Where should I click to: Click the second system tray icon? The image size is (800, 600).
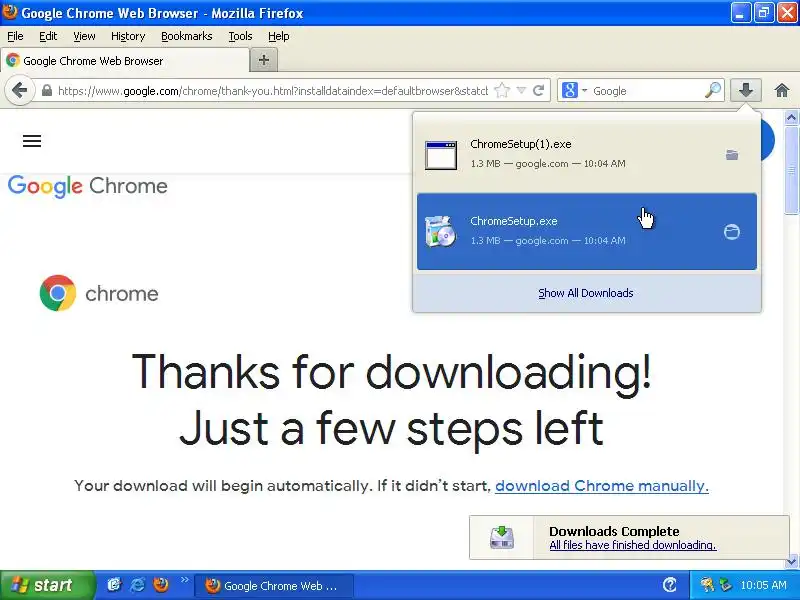725,585
